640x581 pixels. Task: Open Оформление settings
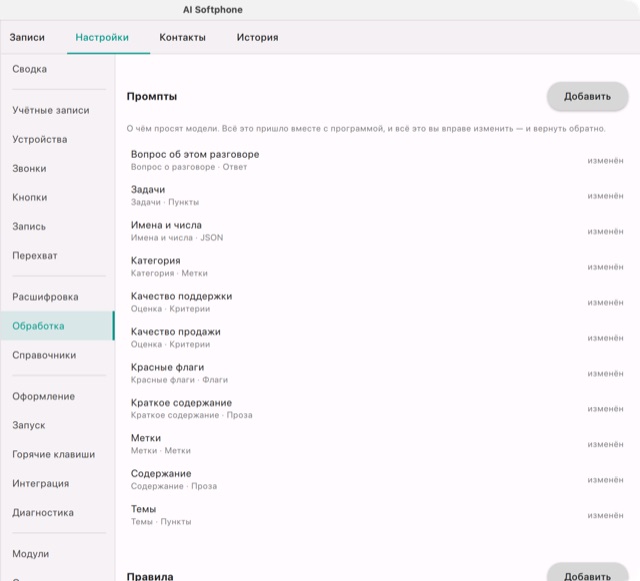[x=58, y=396]
